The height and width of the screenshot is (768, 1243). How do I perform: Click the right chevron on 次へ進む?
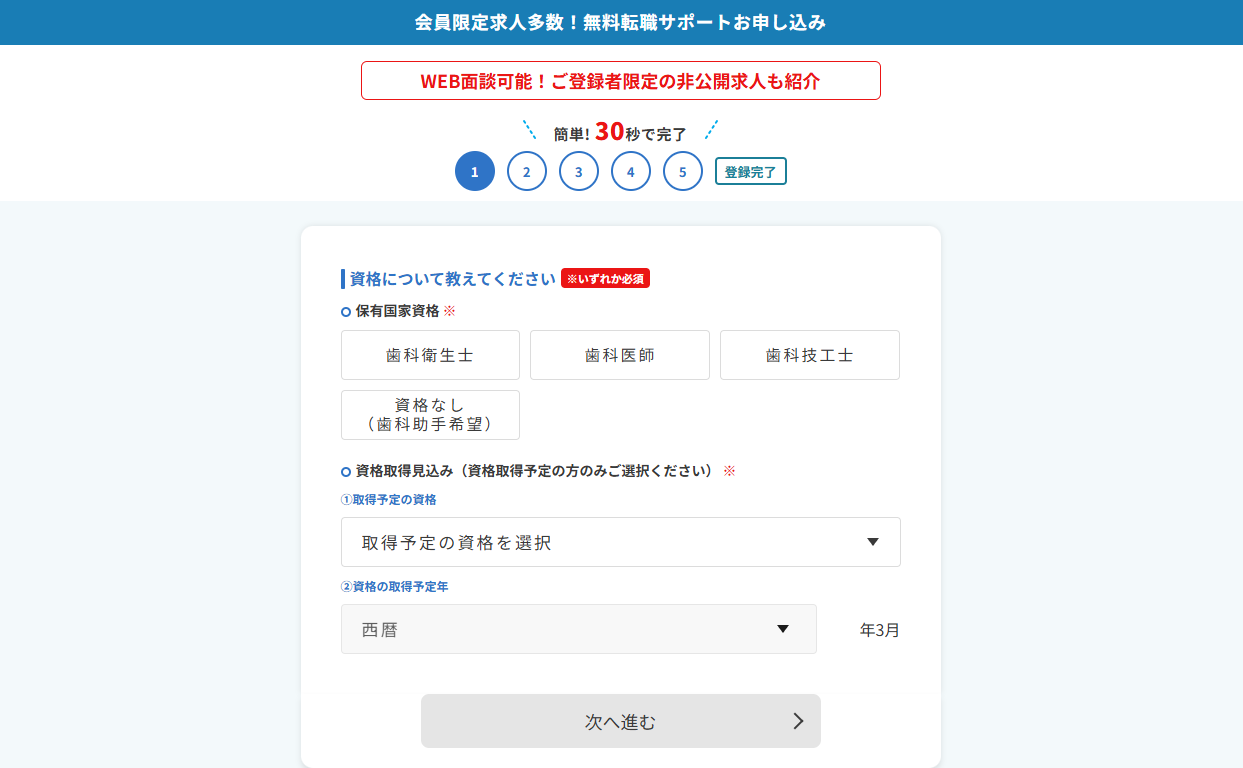click(x=798, y=721)
